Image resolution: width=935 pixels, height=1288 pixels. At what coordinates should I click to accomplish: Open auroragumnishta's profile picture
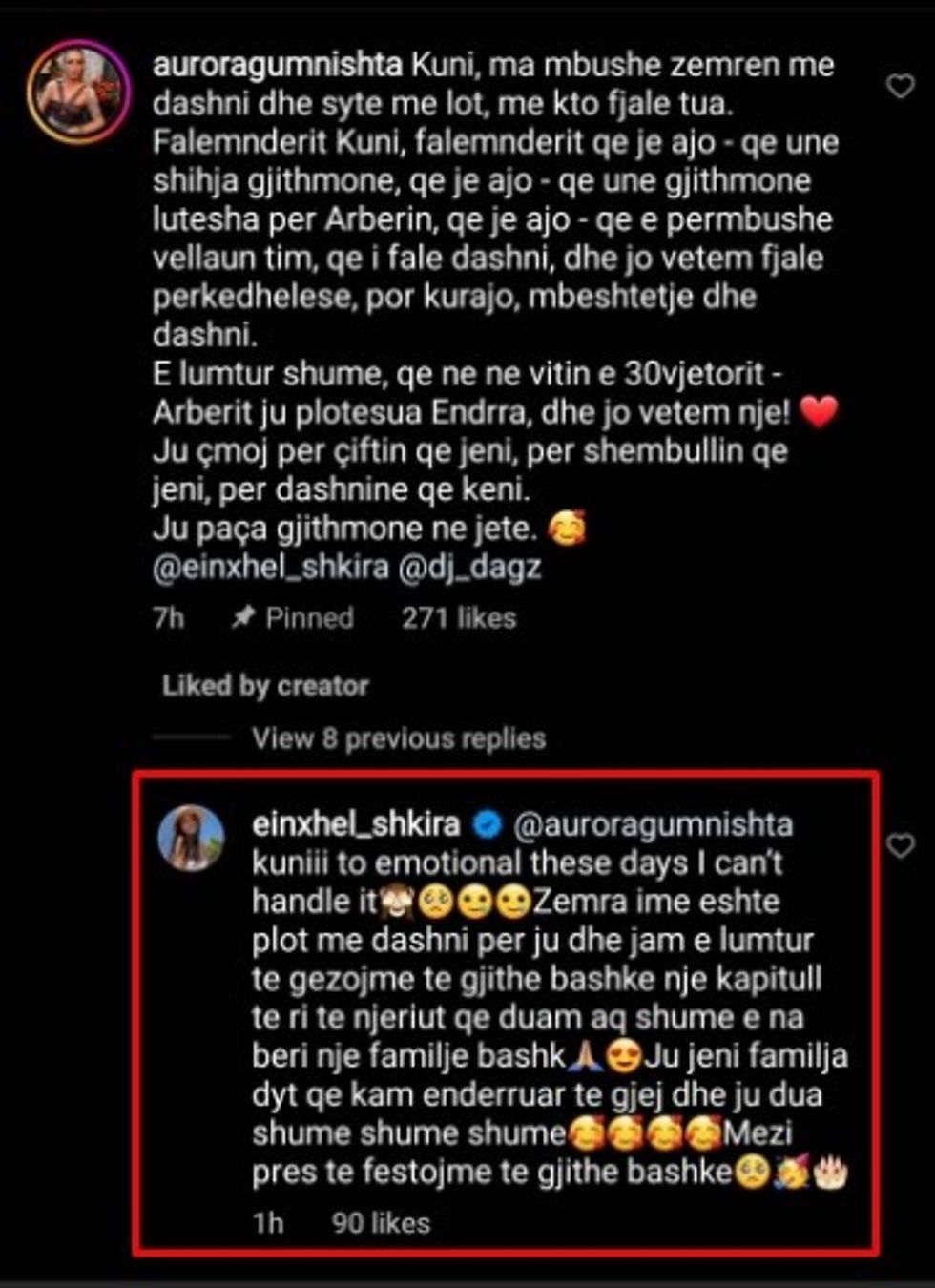point(77,92)
